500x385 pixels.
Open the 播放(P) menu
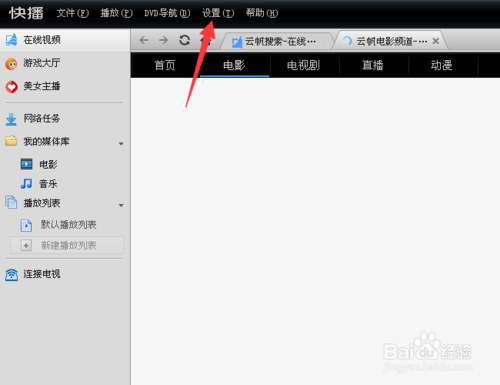pyautogui.click(x=116, y=13)
